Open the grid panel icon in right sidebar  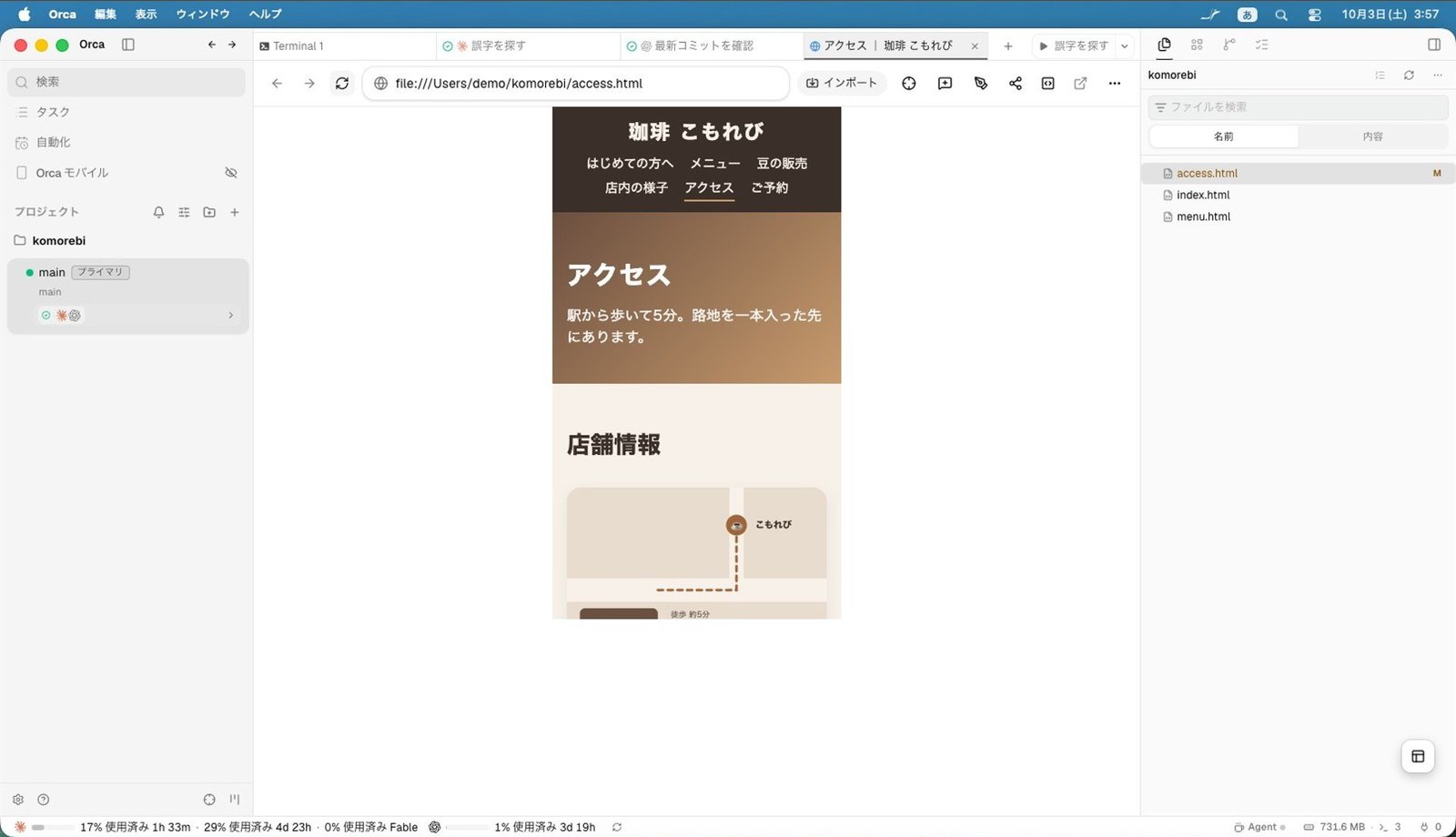[1197, 45]
